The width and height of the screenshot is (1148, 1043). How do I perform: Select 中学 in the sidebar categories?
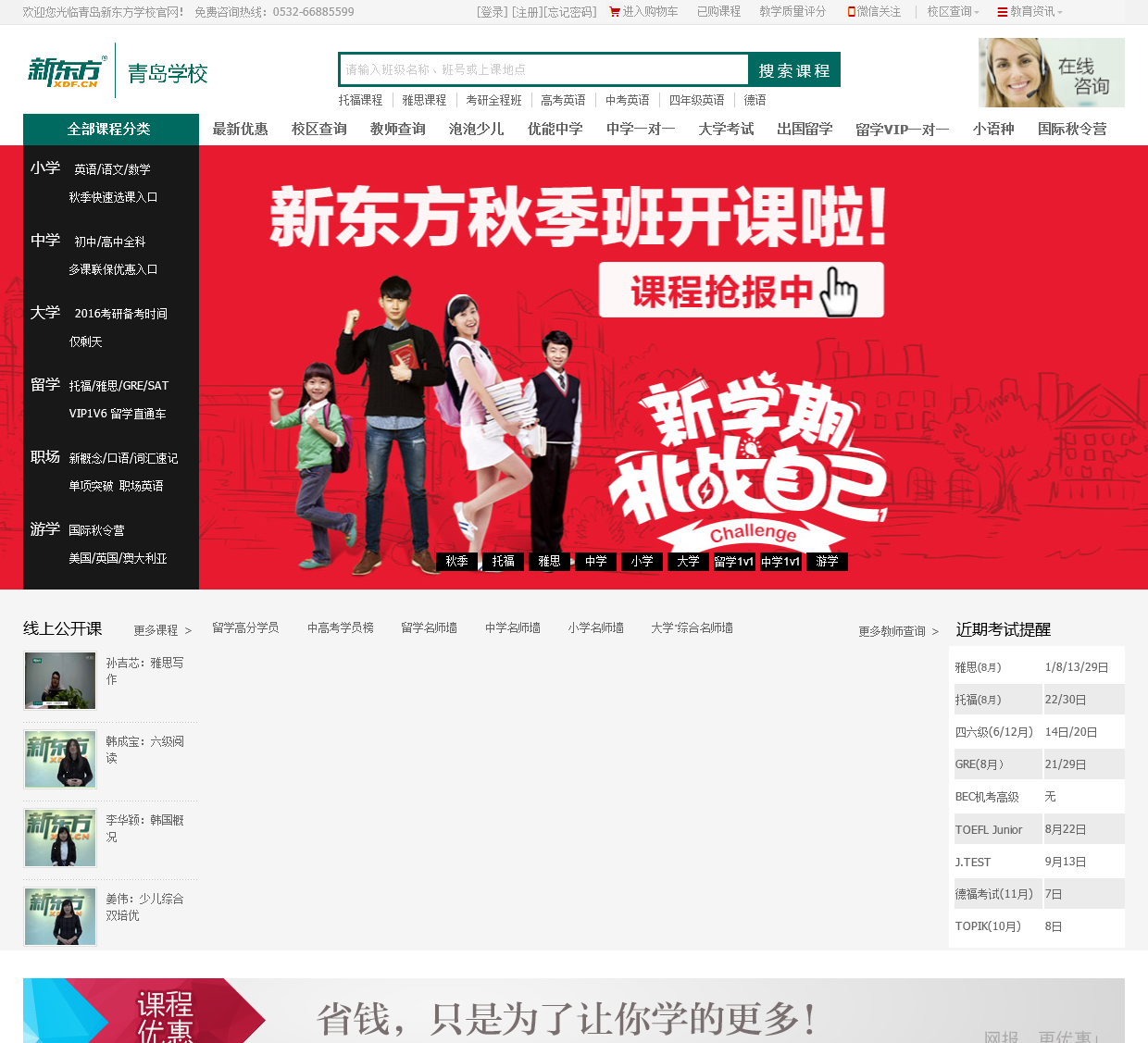tap(45, 240)
